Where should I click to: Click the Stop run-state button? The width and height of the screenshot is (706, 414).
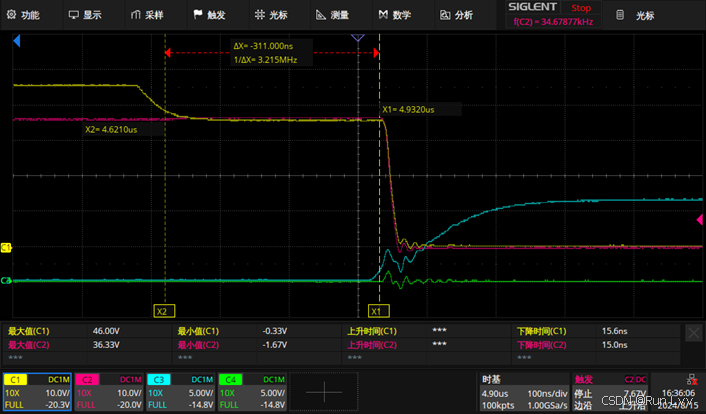pos(581,8)
